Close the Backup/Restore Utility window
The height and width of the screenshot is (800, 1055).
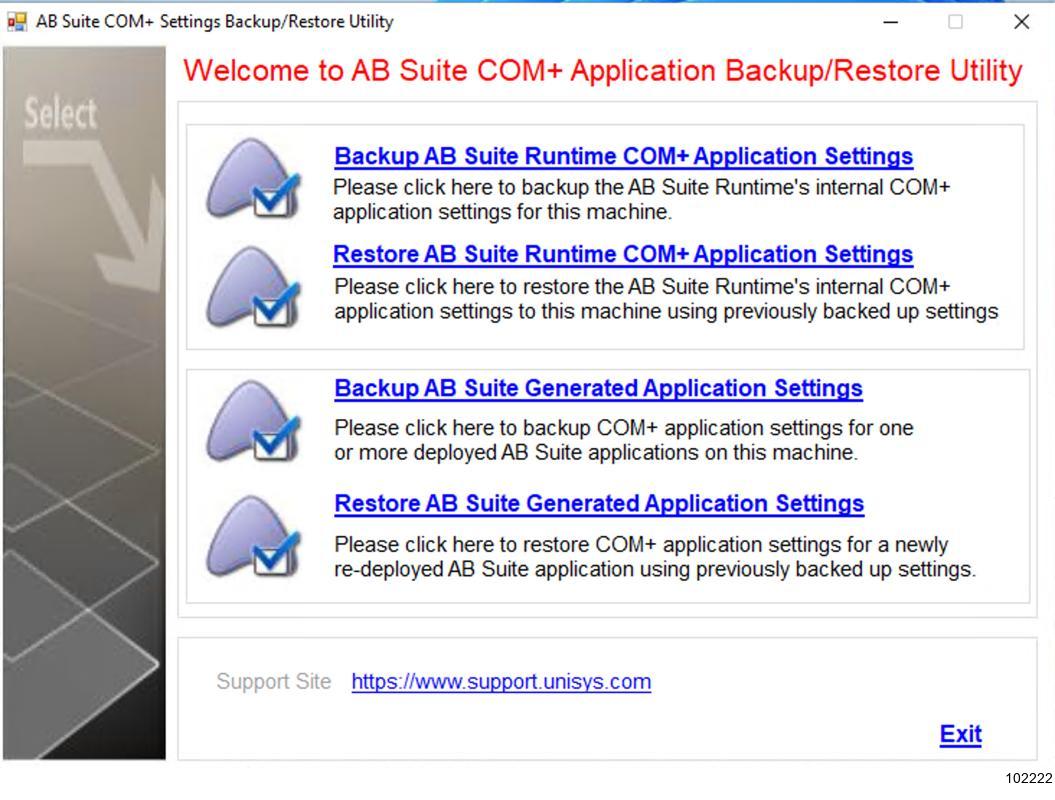[1021, 22]
